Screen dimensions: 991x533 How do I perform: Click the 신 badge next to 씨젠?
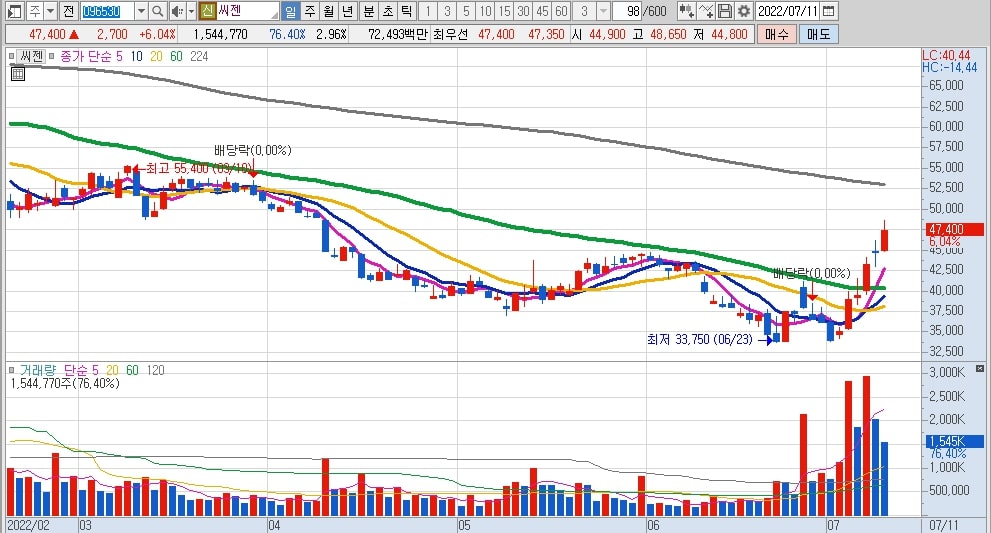click(208, 11)
